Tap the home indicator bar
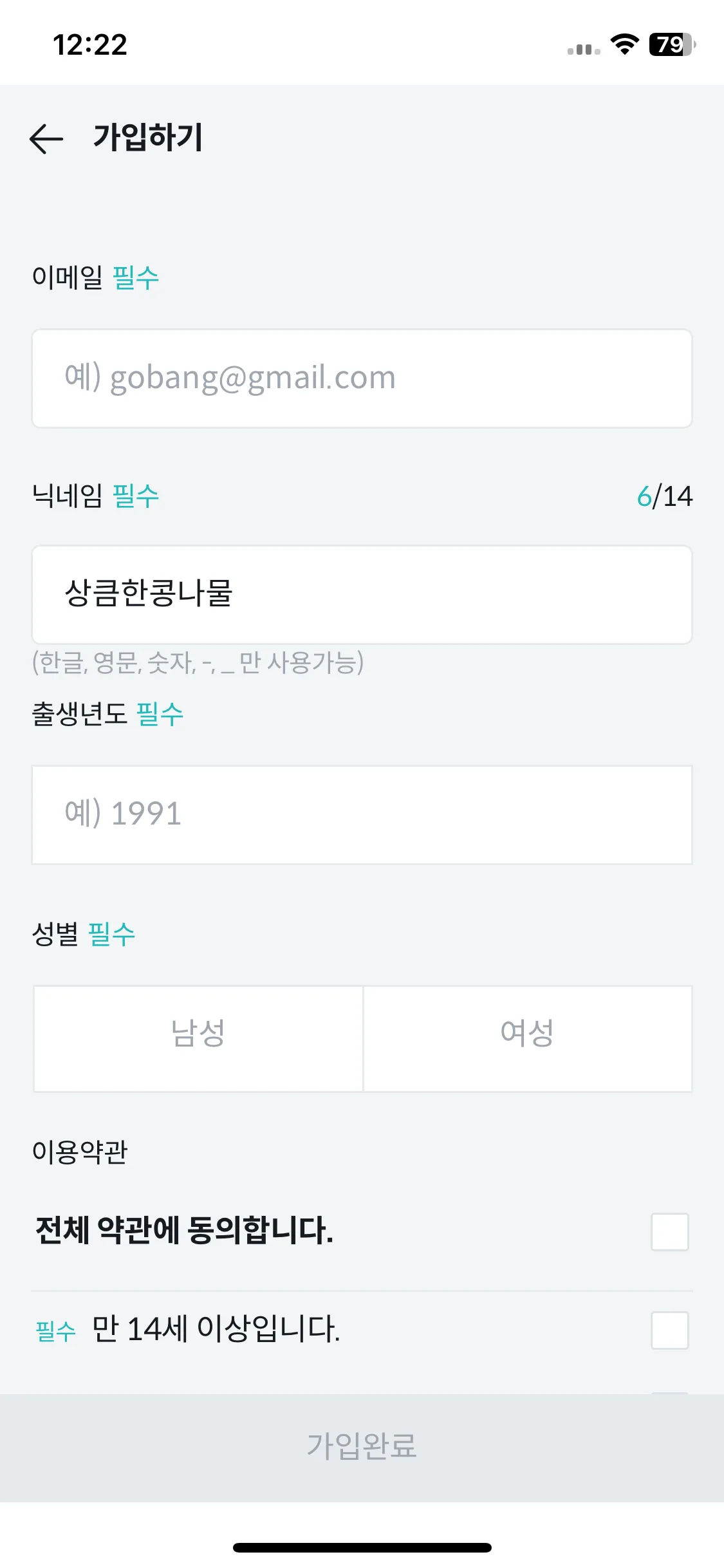This screenshot has height=1568, width=724. (362, 1547)
